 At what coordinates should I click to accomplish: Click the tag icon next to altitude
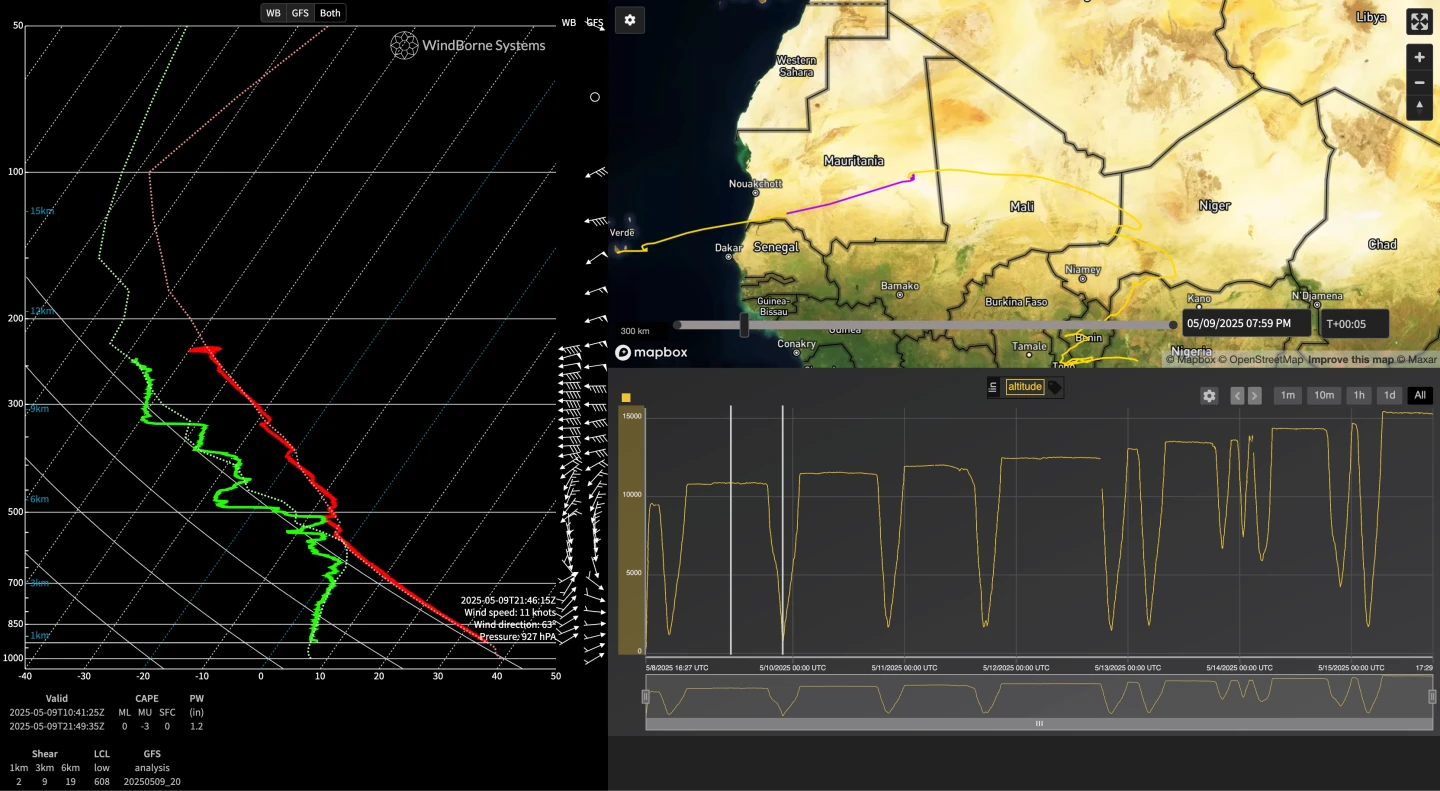[1055, 388]
